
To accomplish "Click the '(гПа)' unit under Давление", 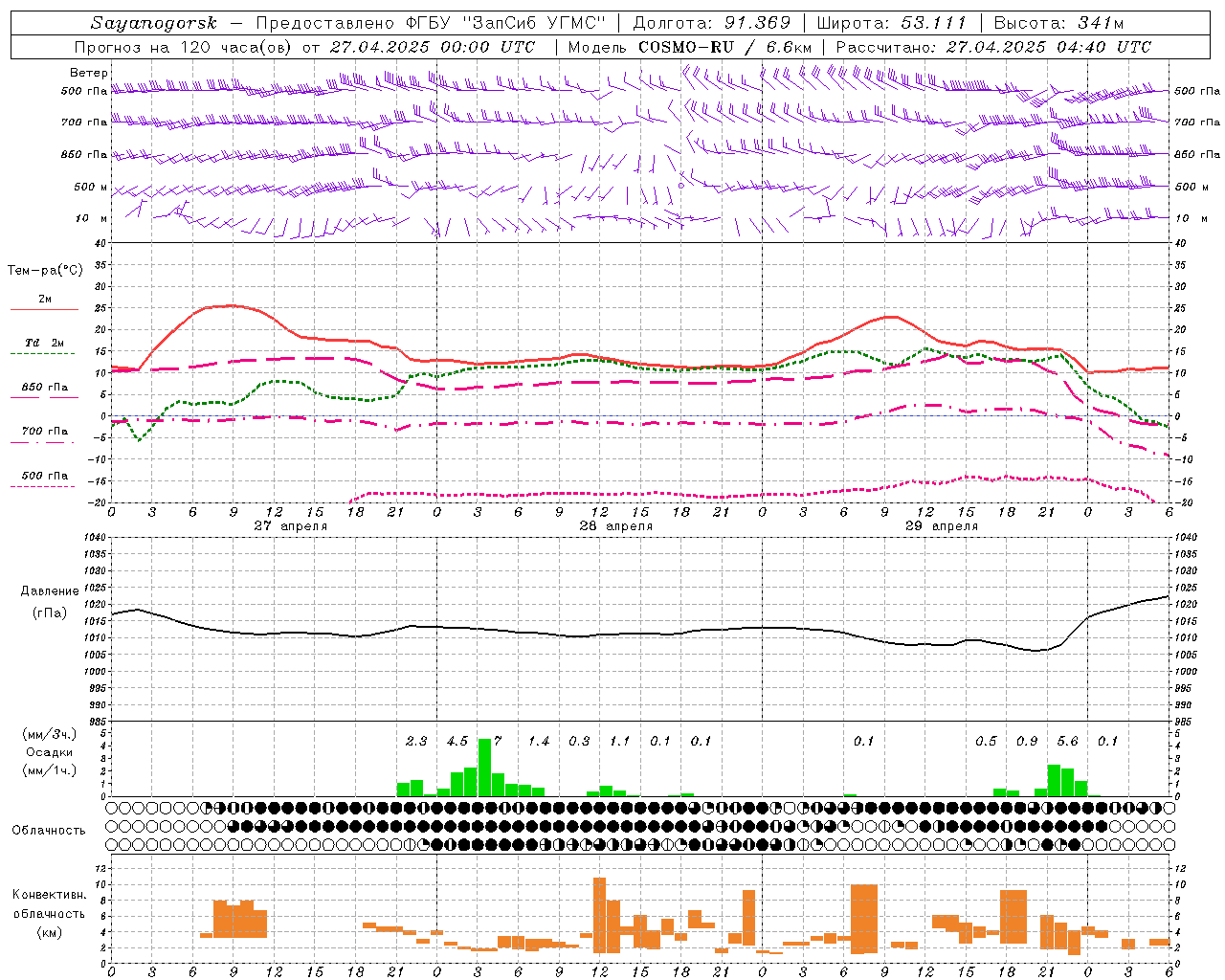I will point(48,613).
